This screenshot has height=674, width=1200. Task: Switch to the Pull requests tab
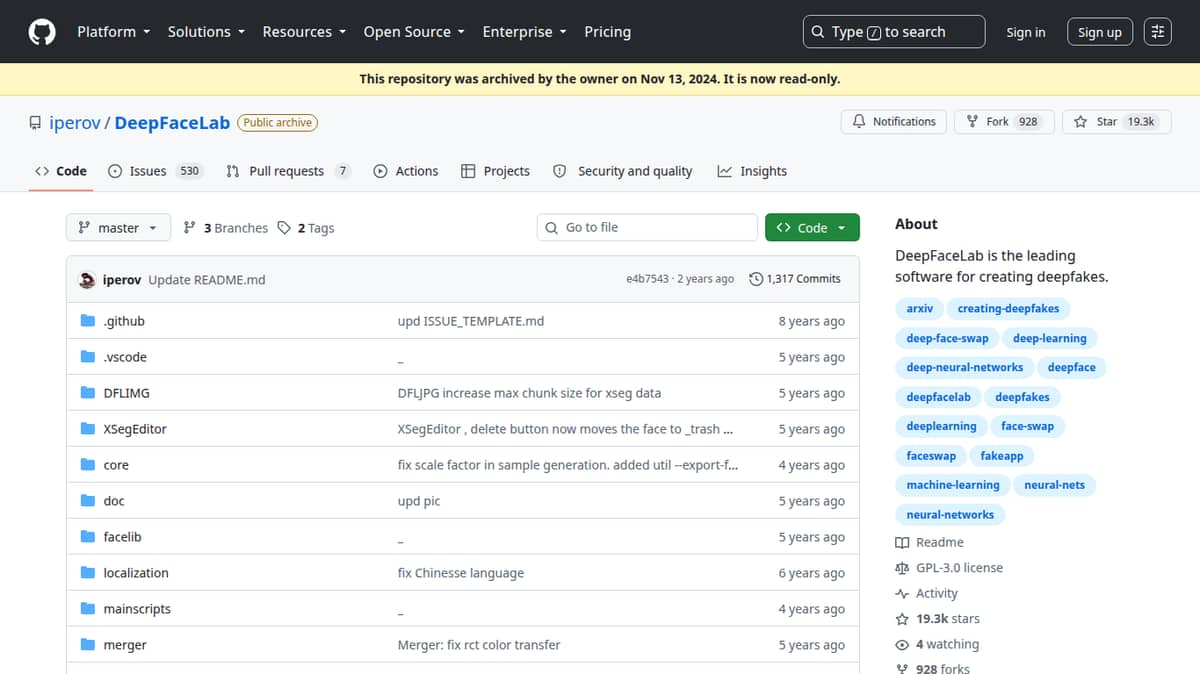click(x=288, y=171)
